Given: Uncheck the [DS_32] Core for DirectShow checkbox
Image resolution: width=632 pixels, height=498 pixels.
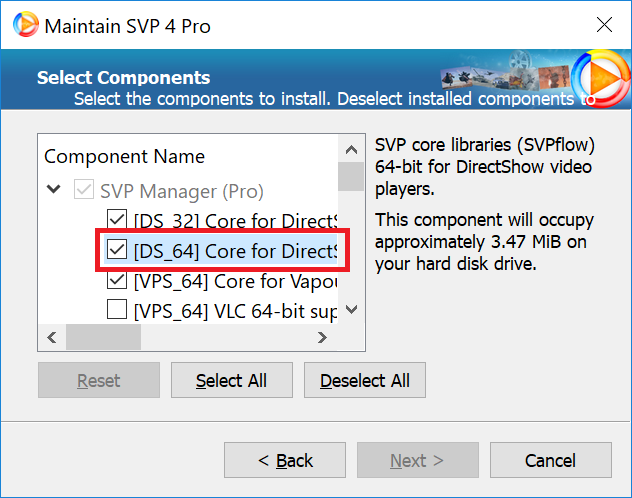Looking at the screenshot, I should (117, 219).
